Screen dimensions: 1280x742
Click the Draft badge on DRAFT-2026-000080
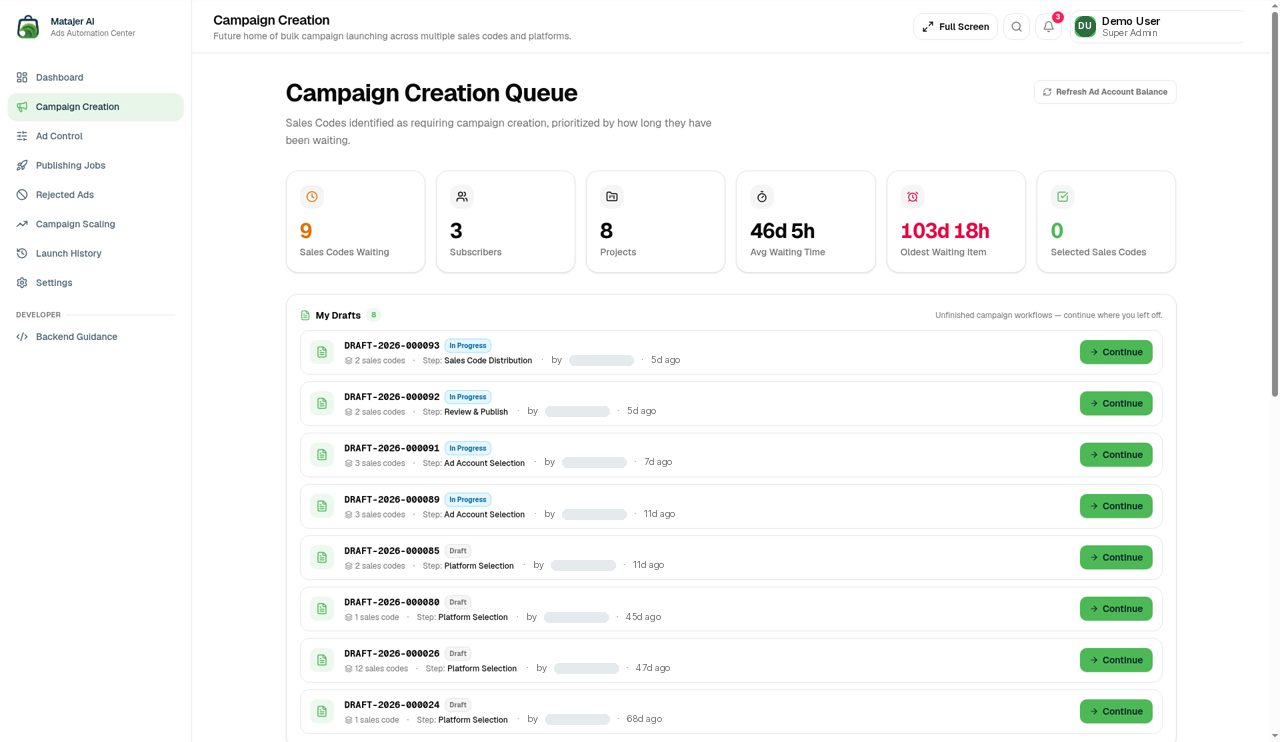click(458, 602)
